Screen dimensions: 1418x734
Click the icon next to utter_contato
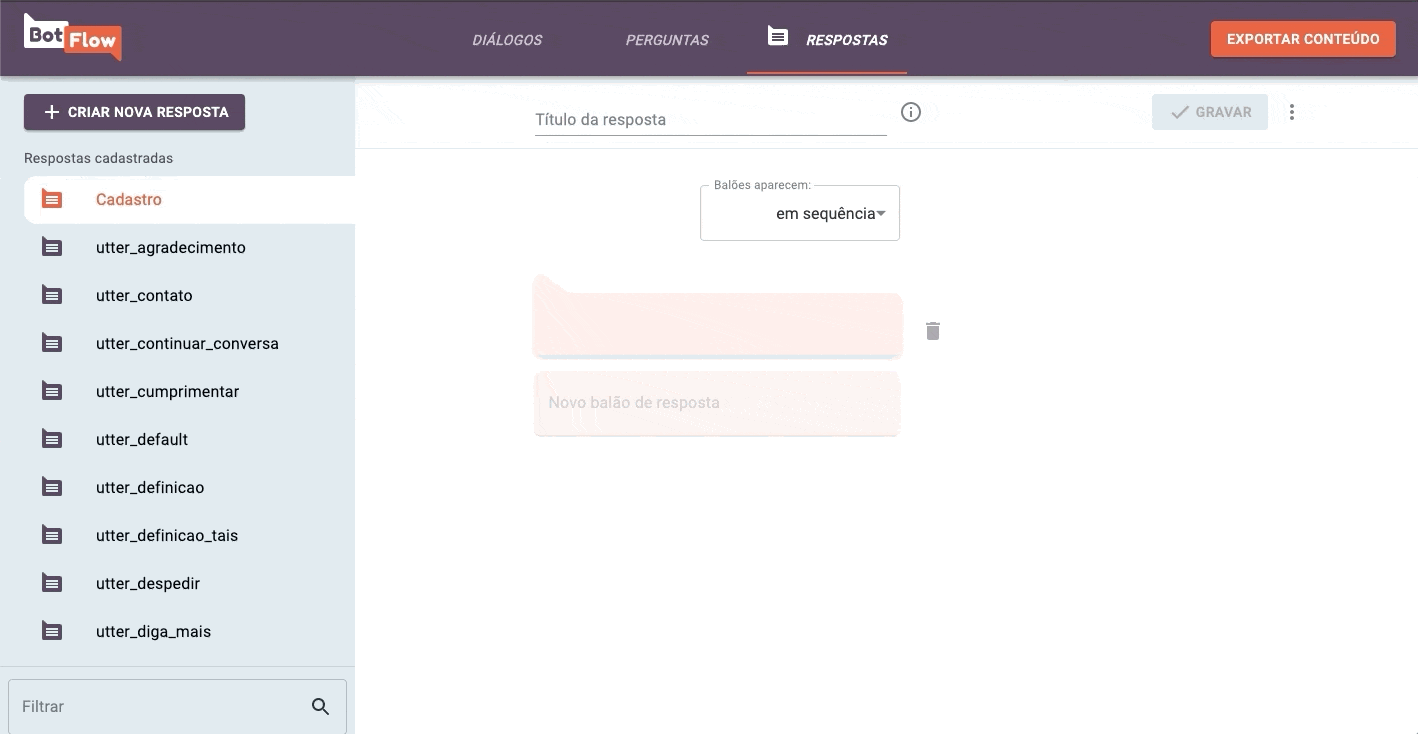point(52,296)
